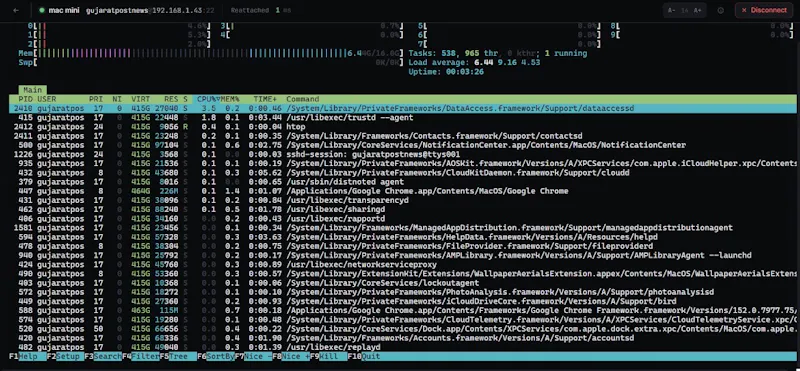Select the cloudd process row
Viewport: 800px width, 371px height.
click(403, 172)
